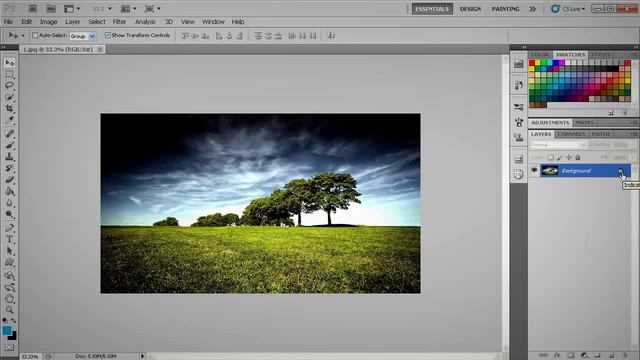
Task: Hide the Background layer with eye icon
Action: 534,171
